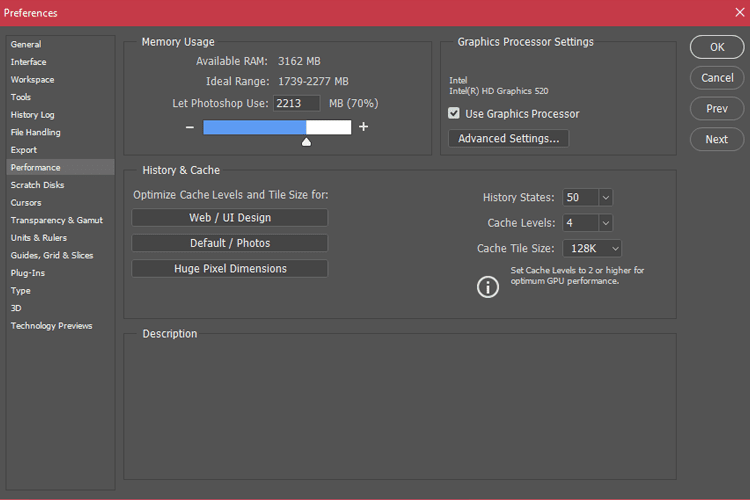Image resolution: width=750 pixels, height=500 pixels.
Task: Open the Cursors preferences category
Action: 60,202
